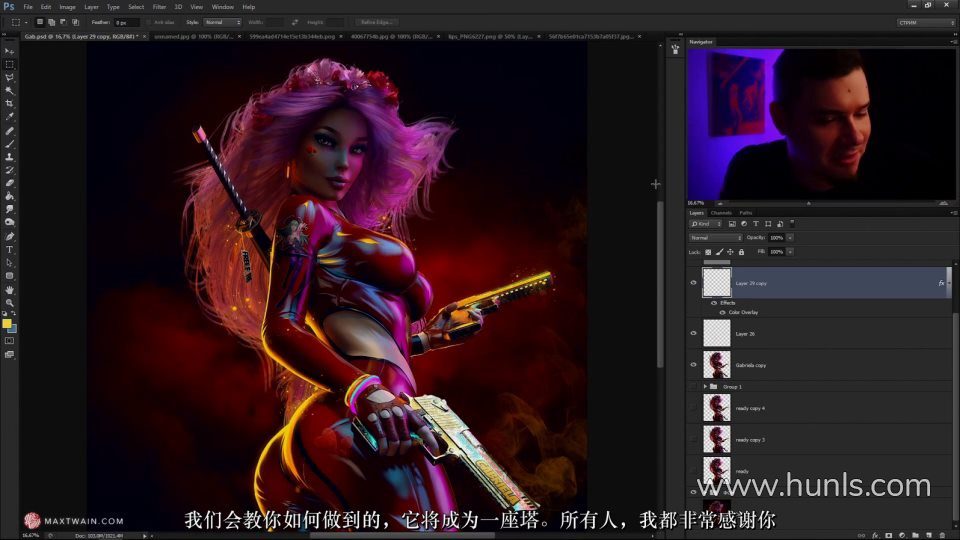Select the History Brush tool
This screenshot has width=960, height=540.
pos(9,170)
